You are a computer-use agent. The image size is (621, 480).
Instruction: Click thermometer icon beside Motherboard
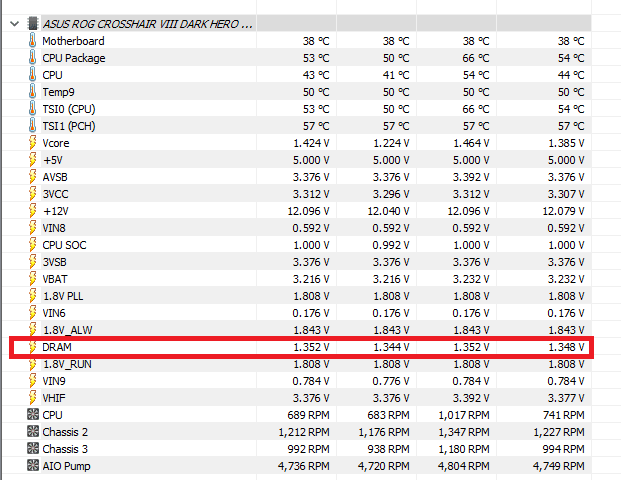click(x=32, y=40)
